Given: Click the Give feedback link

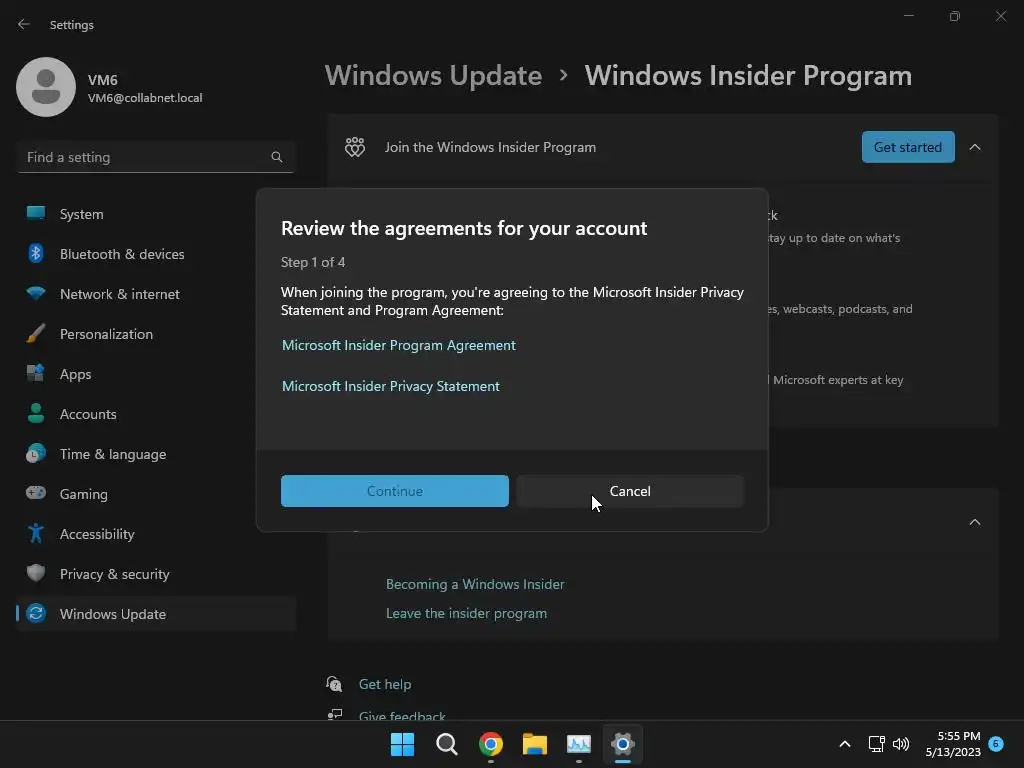Looking at the screenshot, I should (402, 716).
